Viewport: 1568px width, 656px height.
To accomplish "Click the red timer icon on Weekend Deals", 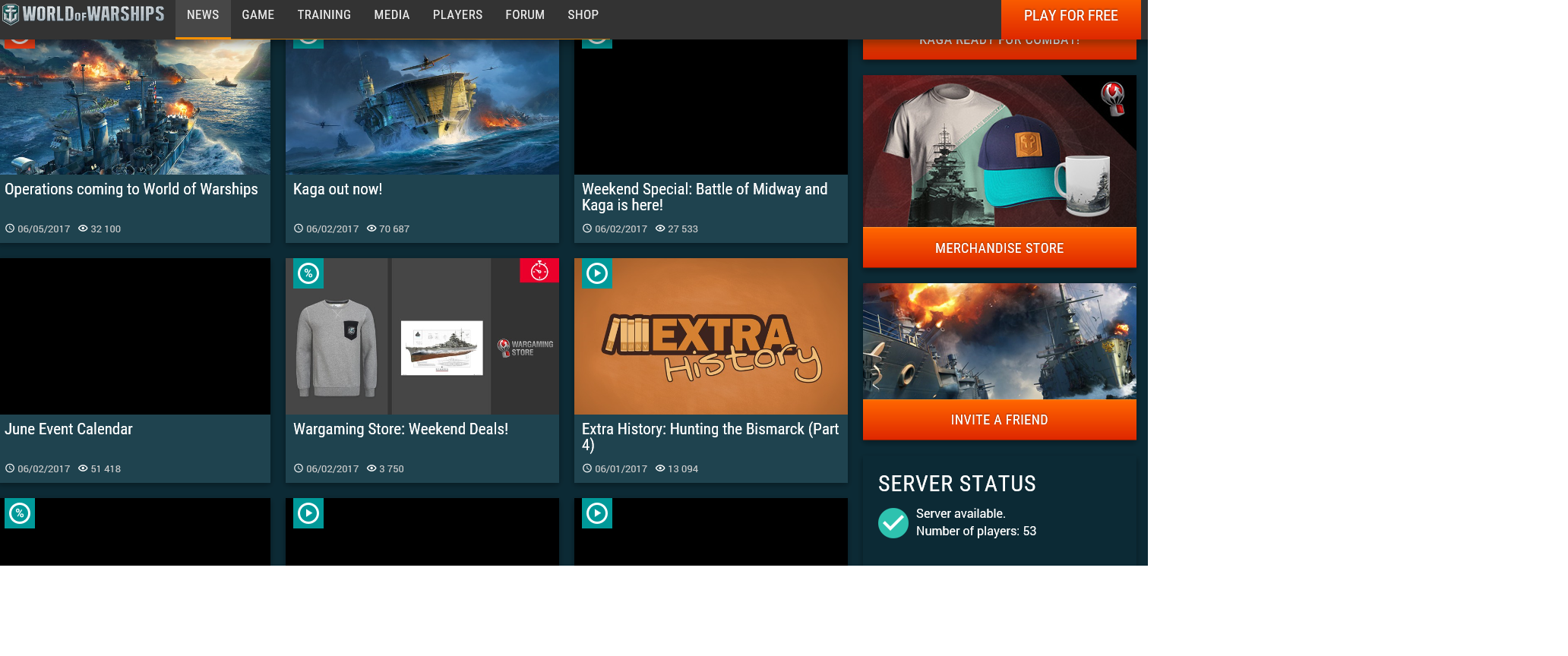I will [539, 270].
